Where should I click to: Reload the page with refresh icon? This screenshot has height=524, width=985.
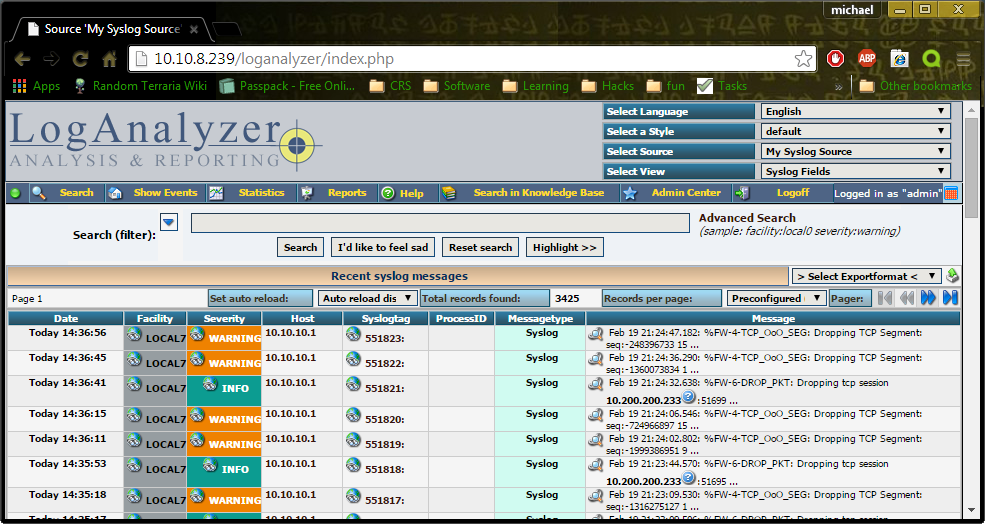[x=80, y=59]
